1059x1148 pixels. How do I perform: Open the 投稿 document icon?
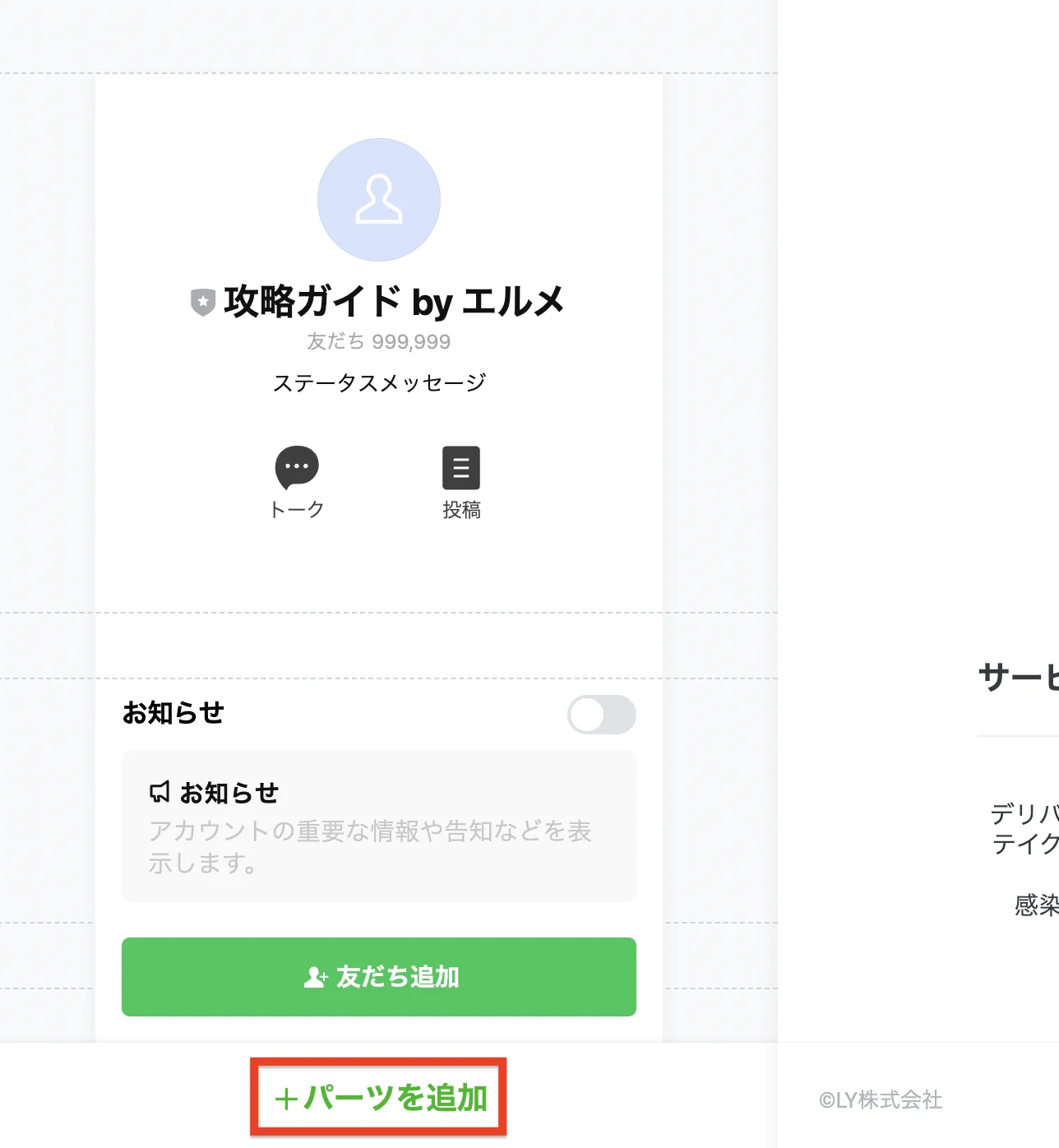pyautogui.click(x=461, y=468)
